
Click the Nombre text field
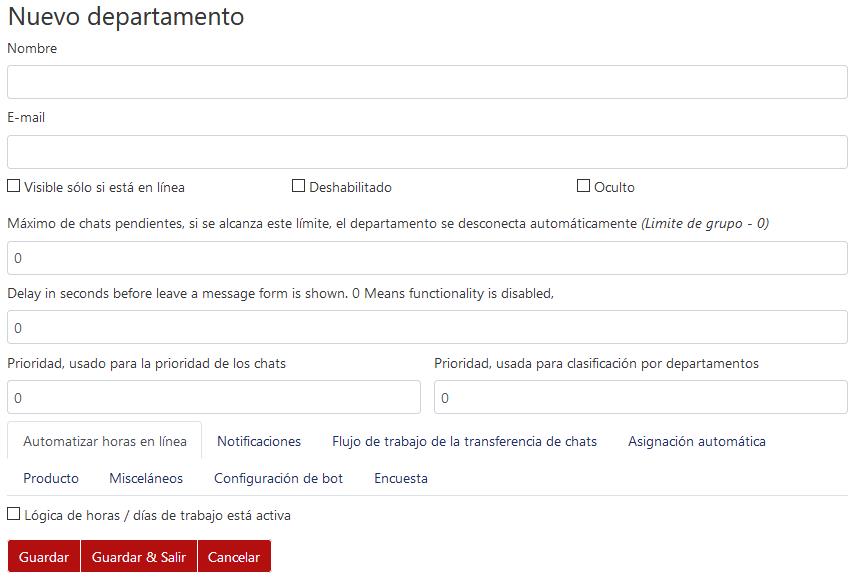point(427,82)
